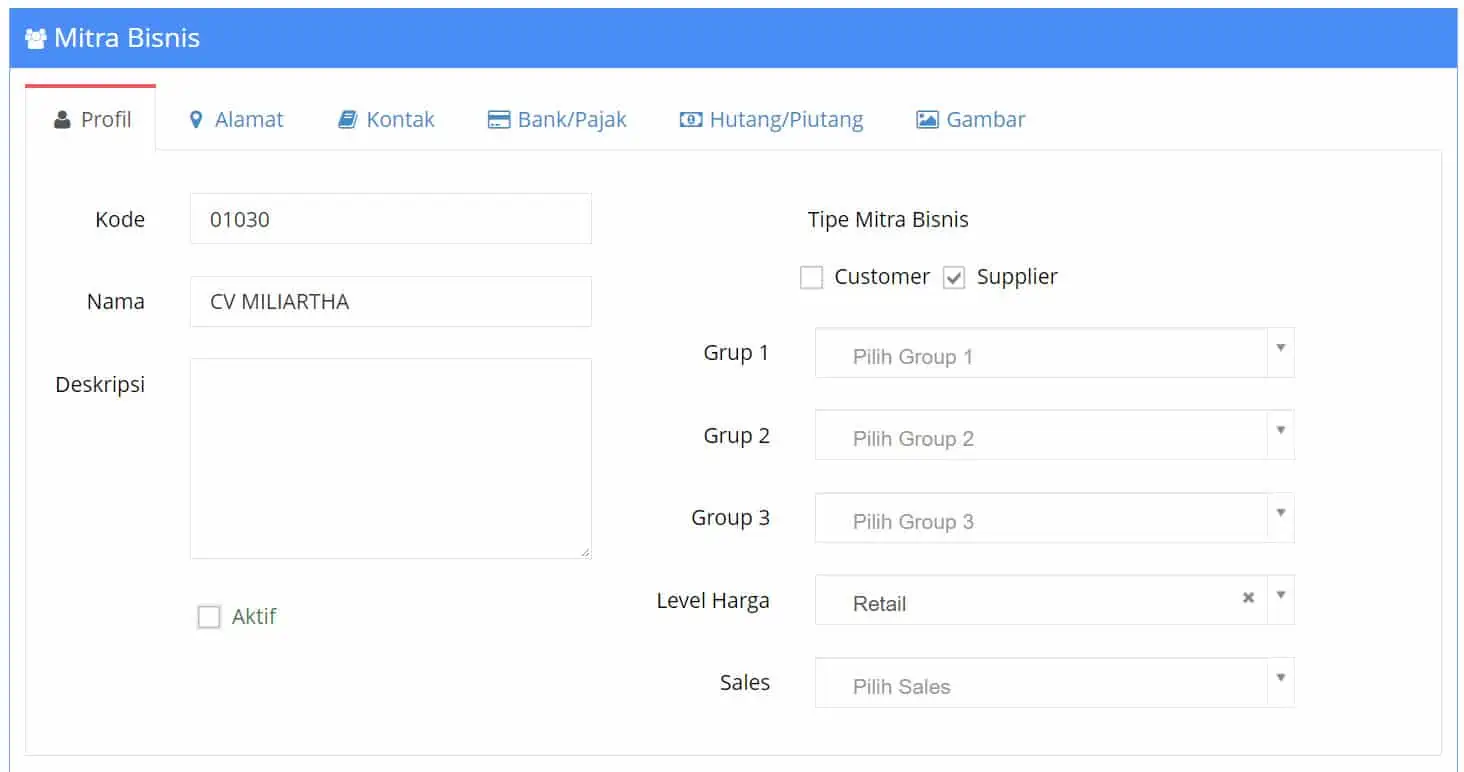
Task: Click the Mitra Bisnis people icon in header
Action: pyautogui.click(x=36, y=39)
